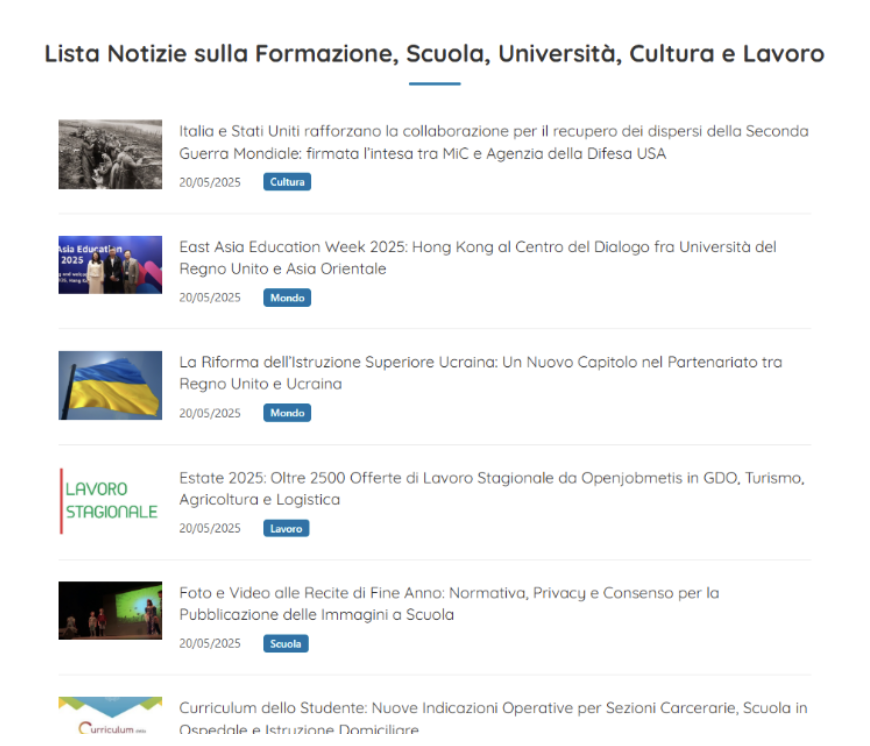Select the Cultura category tag

tap(287, 182)
